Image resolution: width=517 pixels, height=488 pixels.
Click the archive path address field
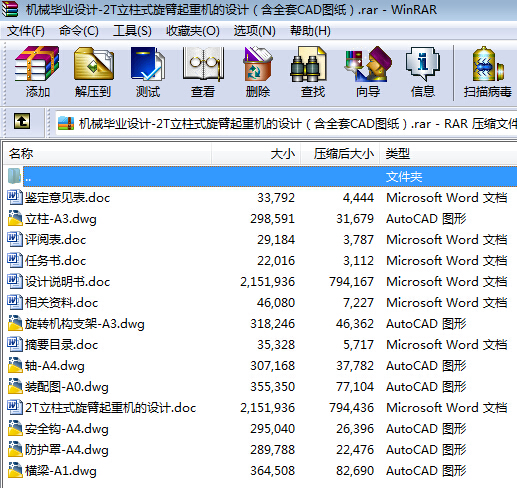[x=286, y=124]
